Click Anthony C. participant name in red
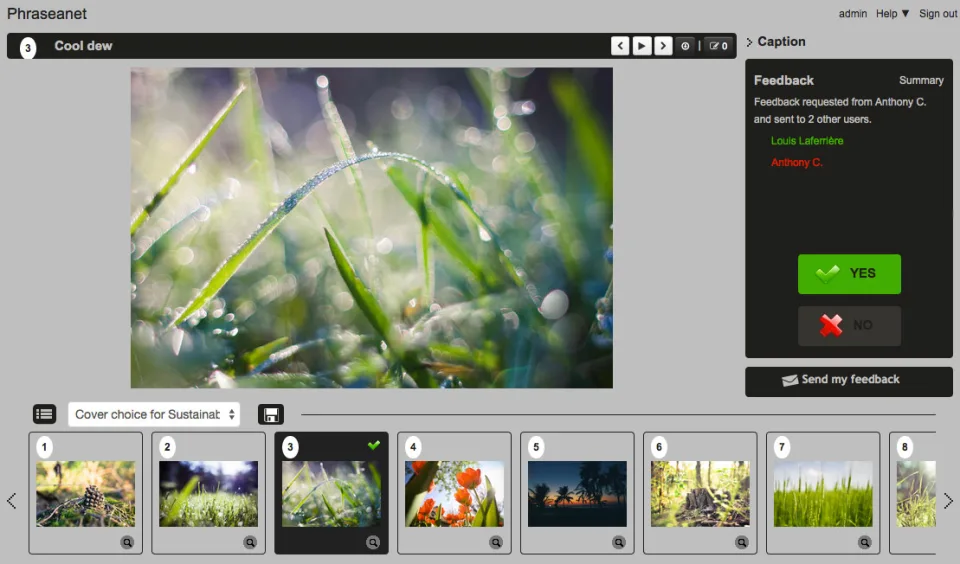 point(797,162)
